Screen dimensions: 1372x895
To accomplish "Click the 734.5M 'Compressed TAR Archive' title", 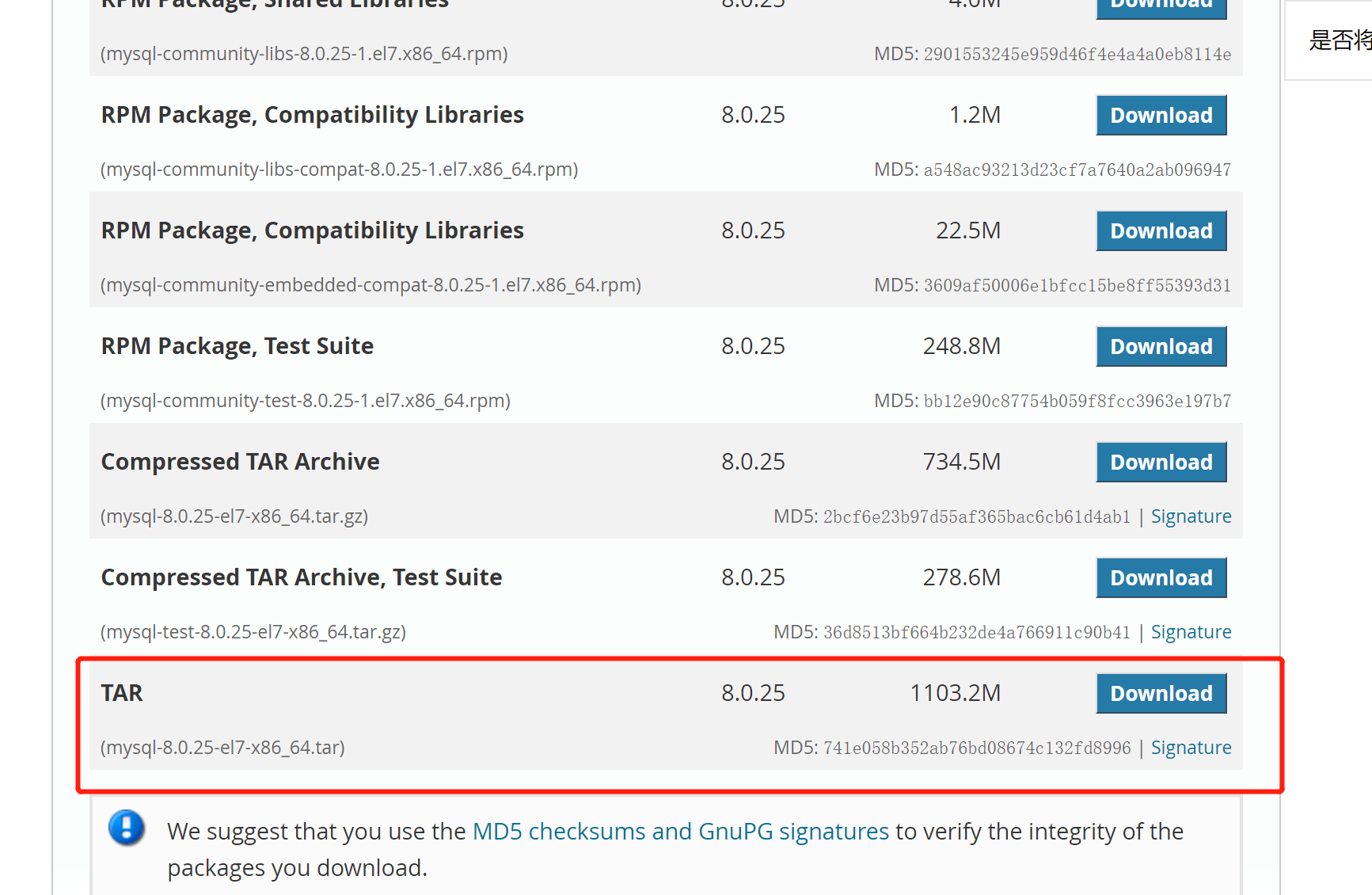I will click(x=241, y=462).
